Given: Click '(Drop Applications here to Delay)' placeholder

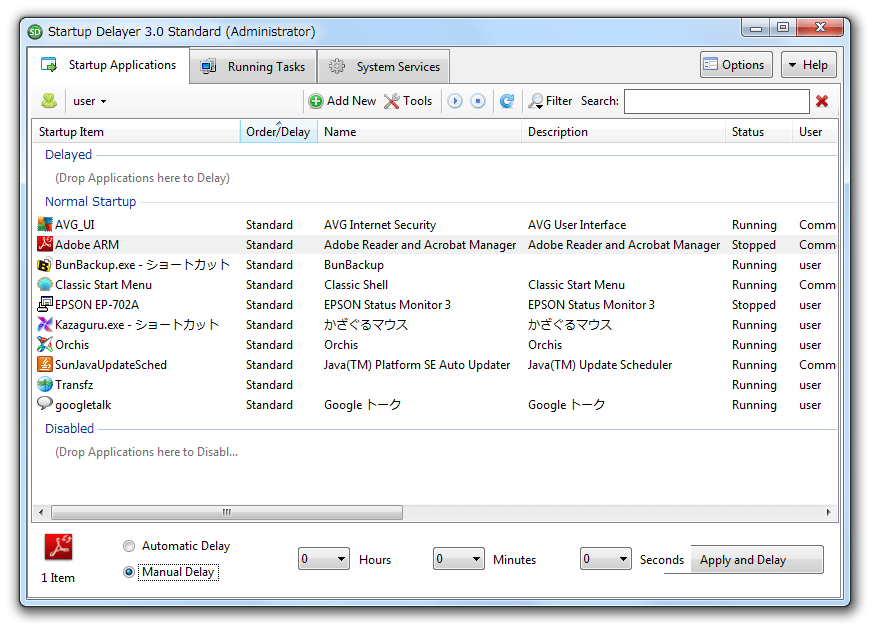Looking at the screenshot, I should click(142, 178).
